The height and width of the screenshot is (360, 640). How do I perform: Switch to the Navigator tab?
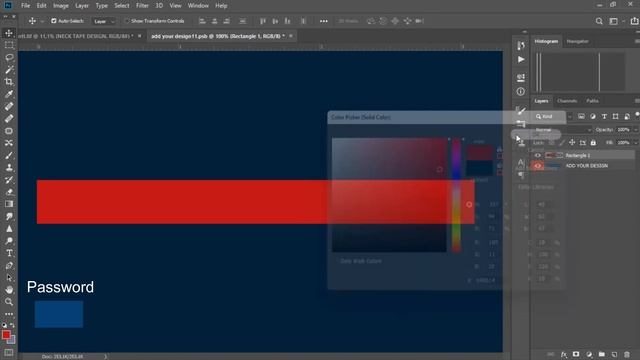point(578,41)
